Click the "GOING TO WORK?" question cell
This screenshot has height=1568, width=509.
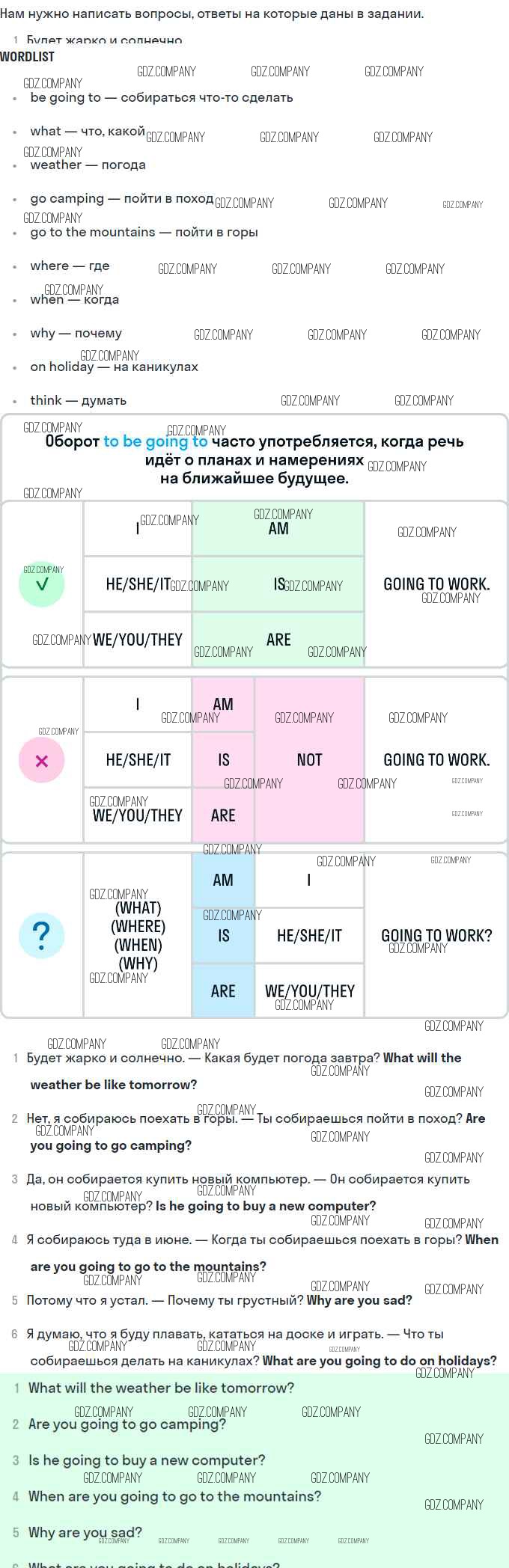(436, 935)
